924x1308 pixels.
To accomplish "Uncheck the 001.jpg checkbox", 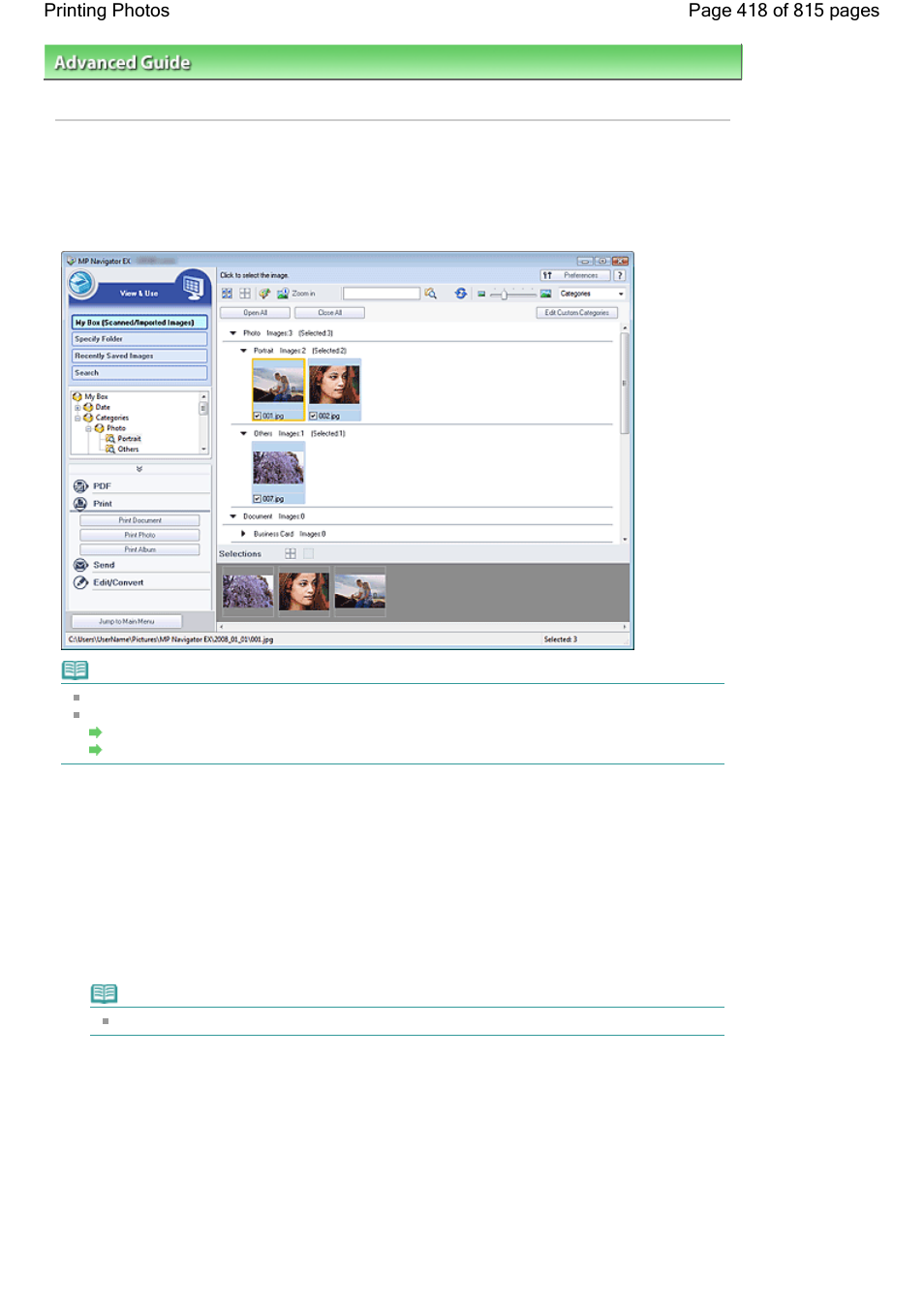I will (257, 416).
